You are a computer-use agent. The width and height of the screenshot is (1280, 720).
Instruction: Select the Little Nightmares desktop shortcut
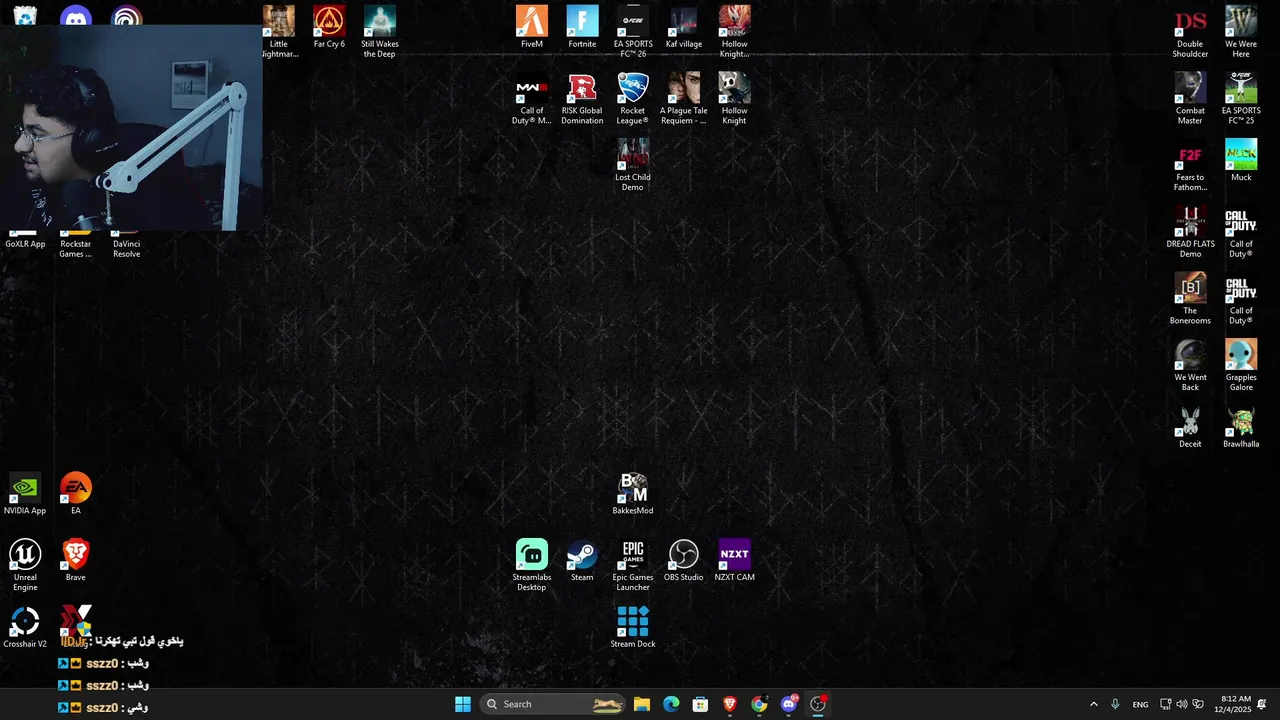pyautogui.click(x=279, y=32)
